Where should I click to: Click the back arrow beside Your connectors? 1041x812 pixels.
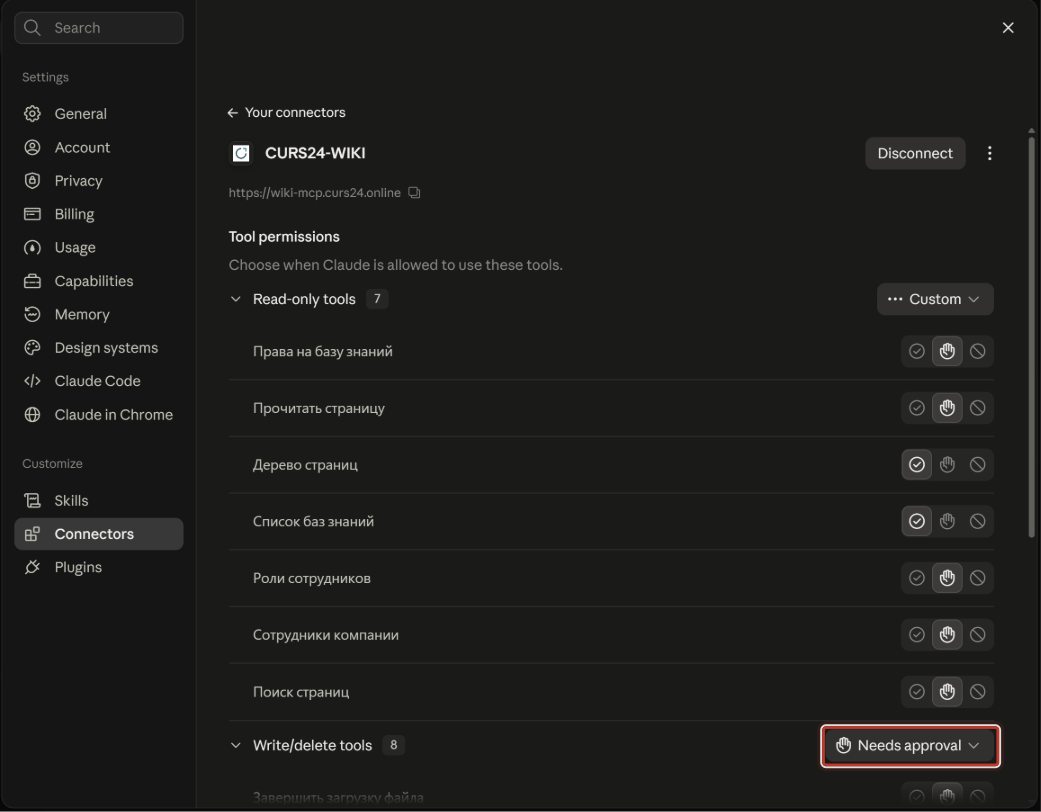coord(232,113)
